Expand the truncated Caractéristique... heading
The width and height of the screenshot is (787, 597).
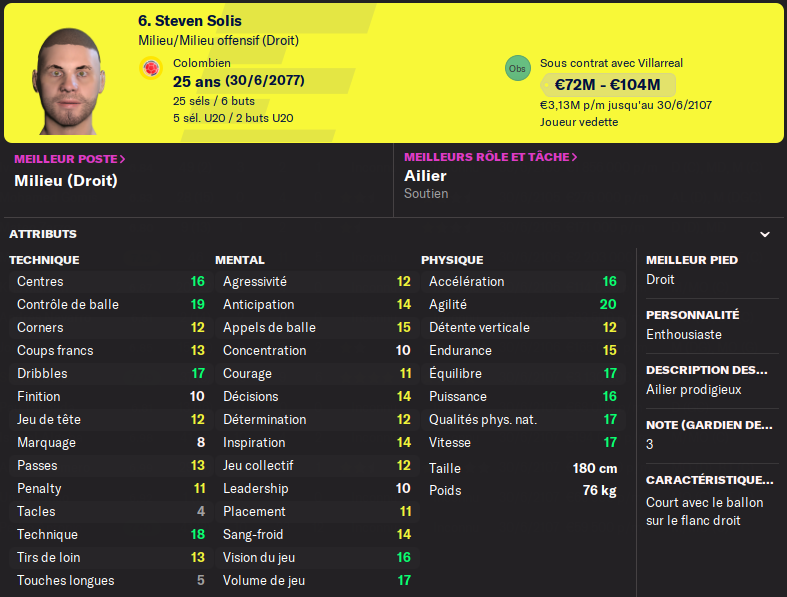[x=710, y=480]
